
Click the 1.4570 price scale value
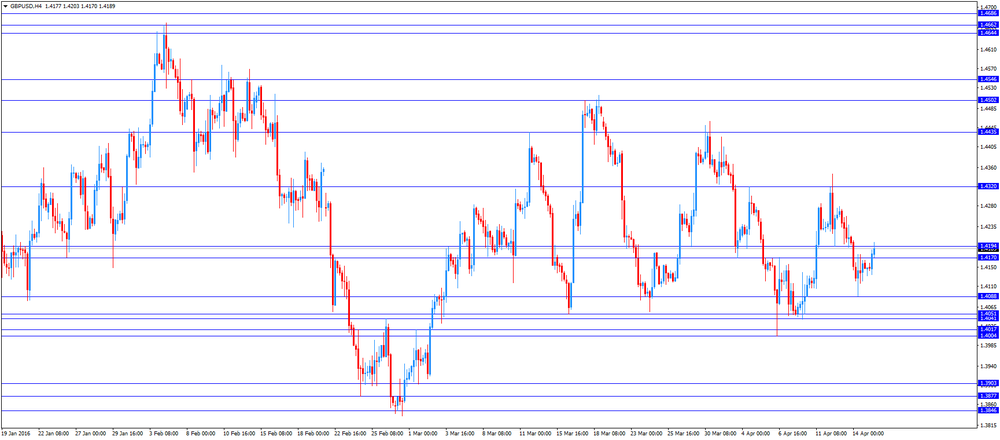[x=987, y=68]
